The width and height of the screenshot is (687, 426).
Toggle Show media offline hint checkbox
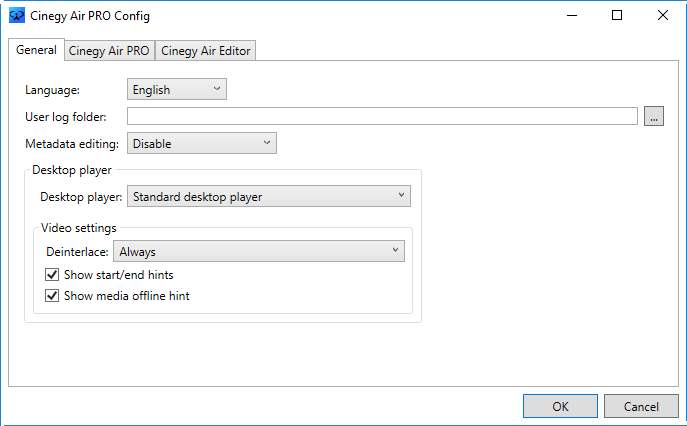coord(52,296)
